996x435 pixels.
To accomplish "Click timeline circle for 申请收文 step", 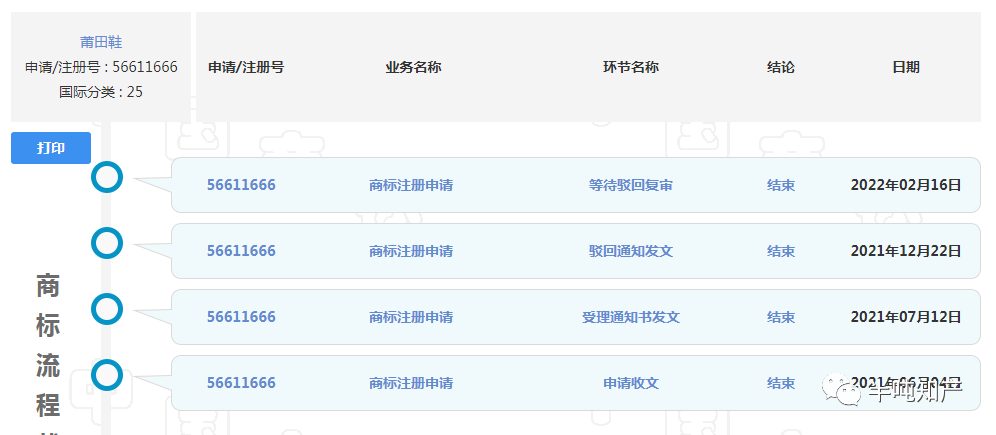I will [x=107, y=375].
